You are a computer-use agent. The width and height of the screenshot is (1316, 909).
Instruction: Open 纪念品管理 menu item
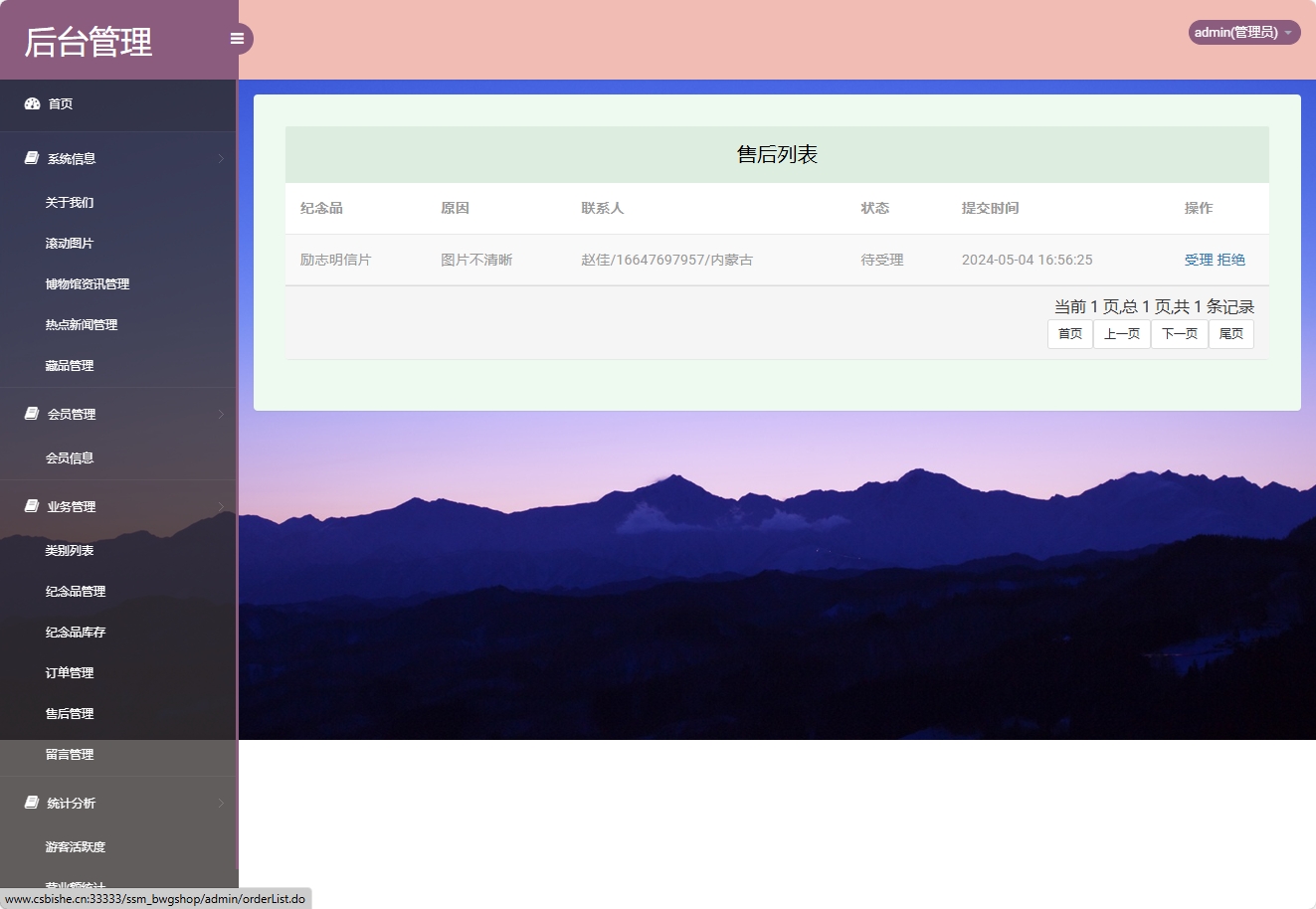76,591
